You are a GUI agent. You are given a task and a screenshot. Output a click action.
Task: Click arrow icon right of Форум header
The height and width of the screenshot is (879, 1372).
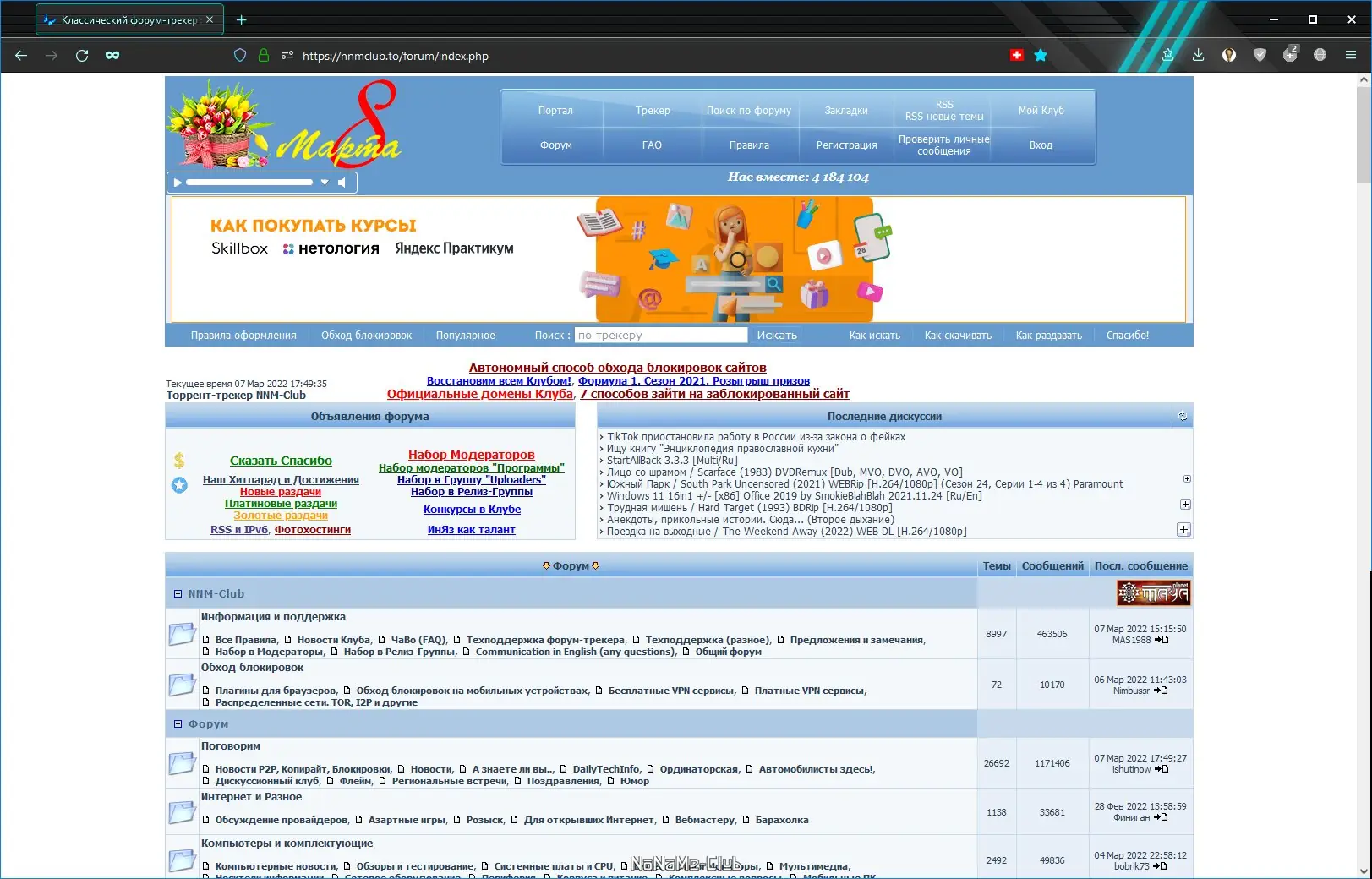click(596, 566)
